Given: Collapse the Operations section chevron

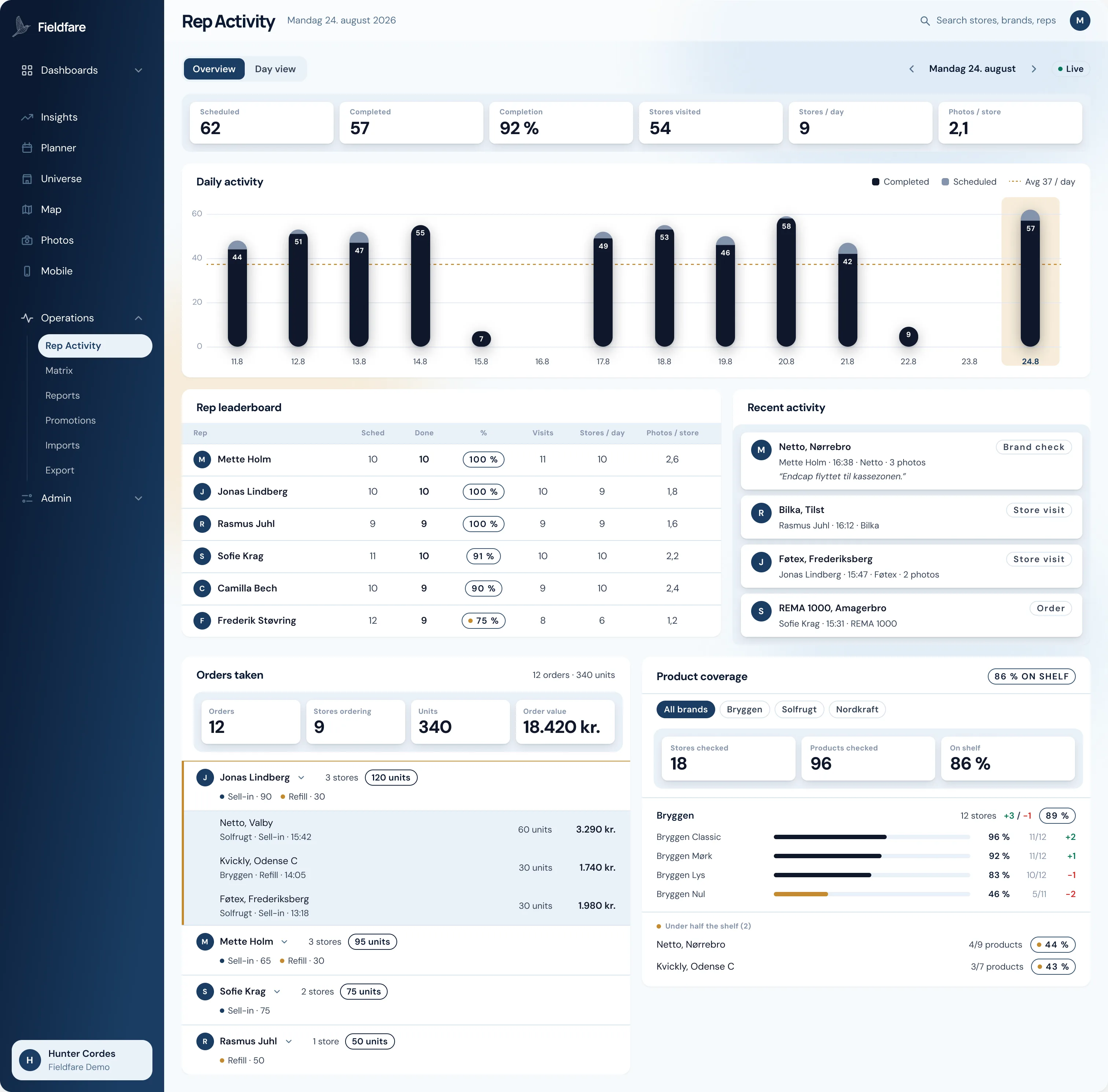Looking at the screenshot, I should coord(138,318).
